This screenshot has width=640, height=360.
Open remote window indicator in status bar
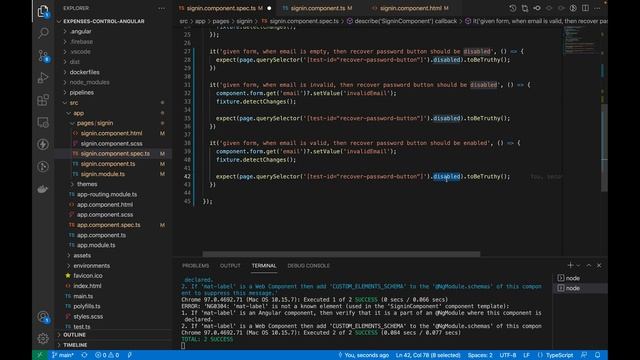coord(40,355)
